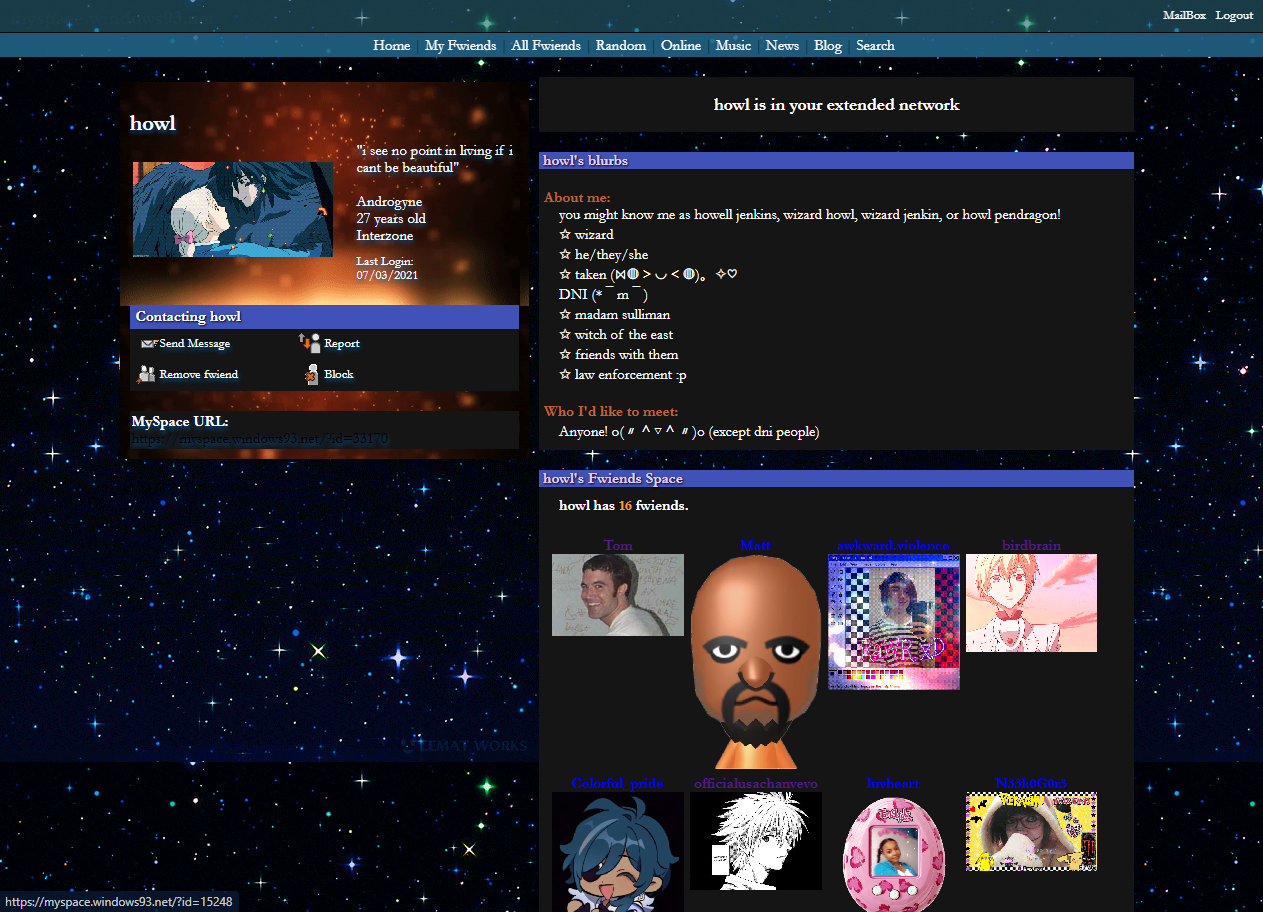
Task: Open the Blog page
Action: (828, 46)
